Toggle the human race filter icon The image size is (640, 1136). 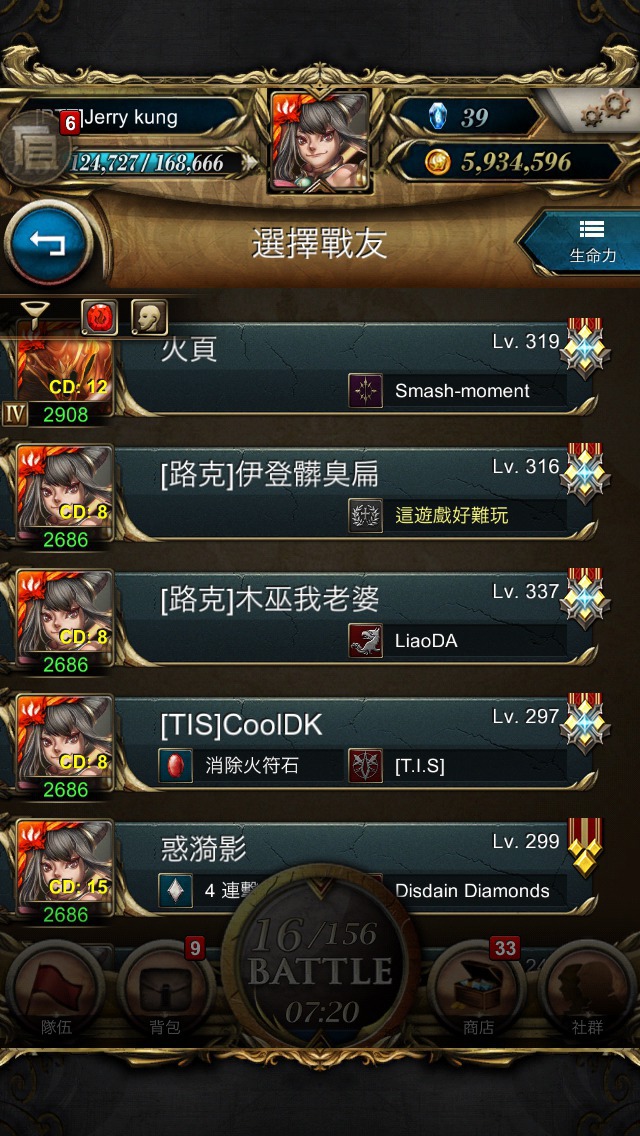(149, 317)
